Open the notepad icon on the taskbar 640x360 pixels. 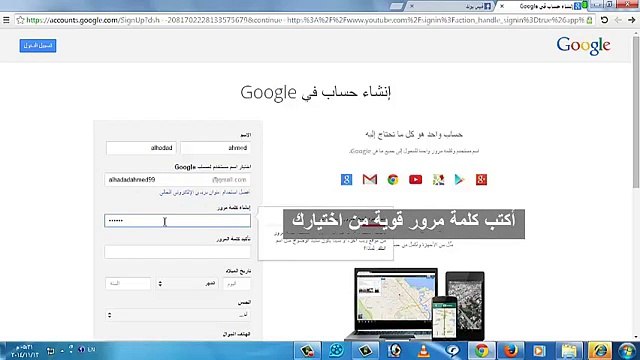(x=569, y=351)
